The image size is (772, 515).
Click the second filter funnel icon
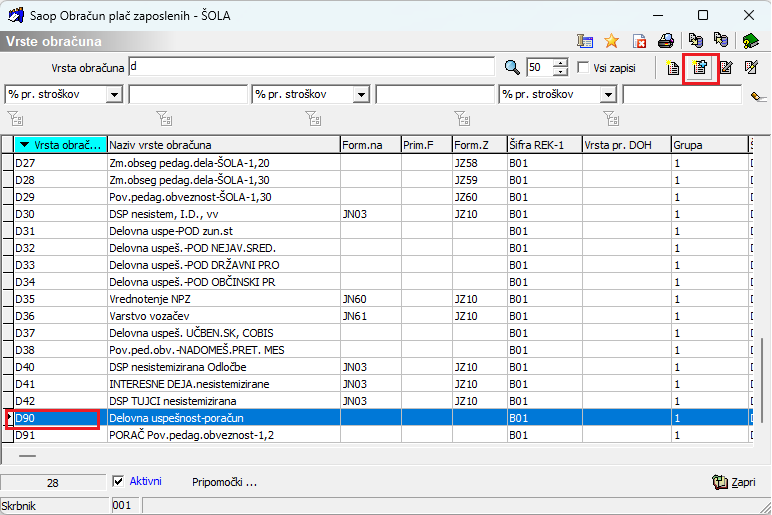(164, 119)
